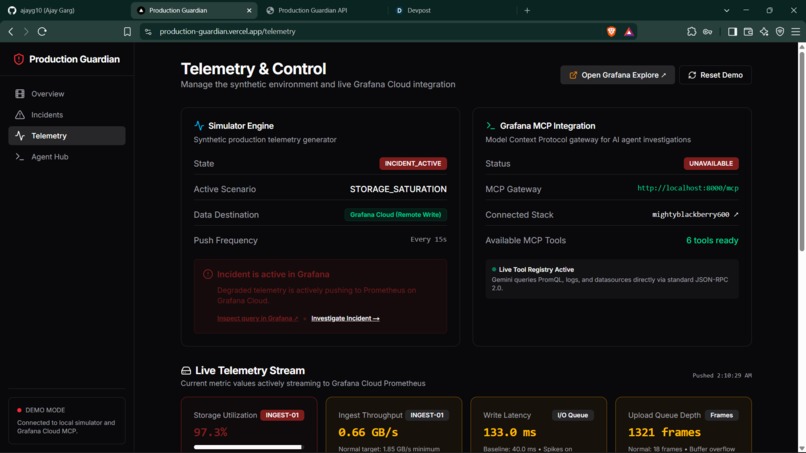Viewport: 806px width, 453px height.
Task: Click the Telemetry pulse icon in sidebar
Action: coord(20,136)
